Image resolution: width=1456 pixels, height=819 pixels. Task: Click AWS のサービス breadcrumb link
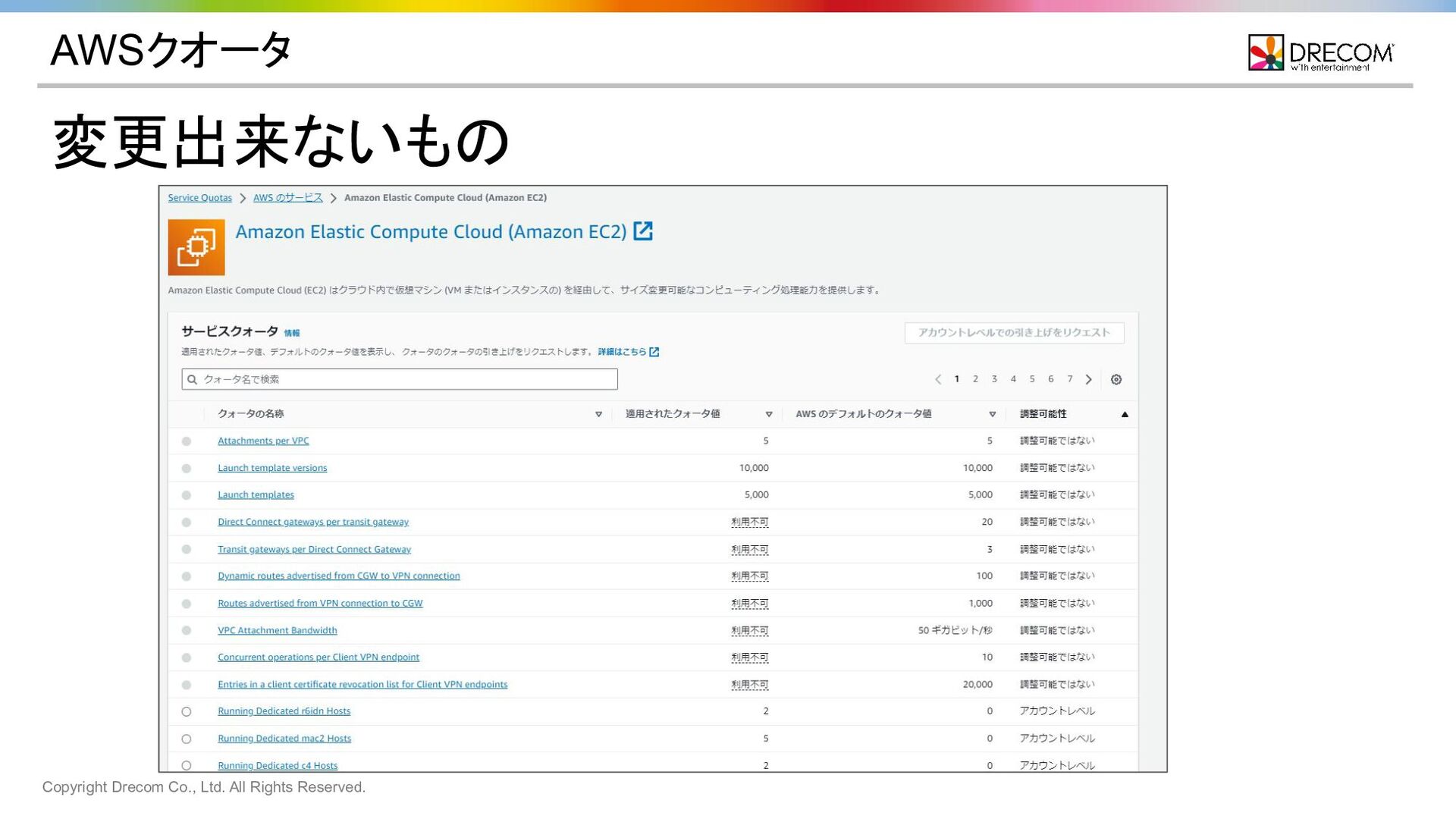click(x=288, y=198)
